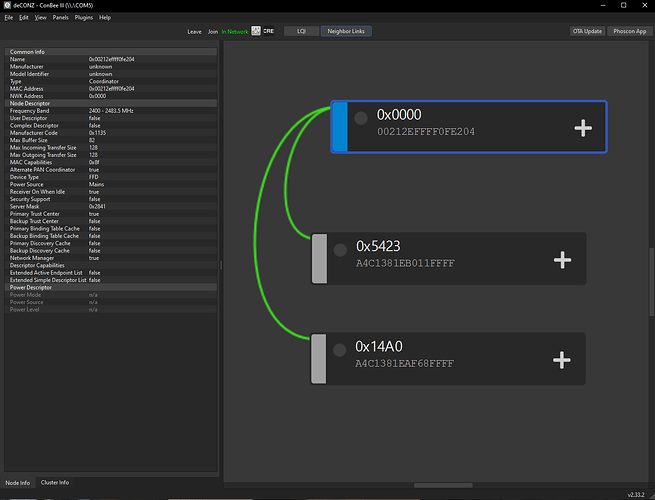Click the deCONZ app icon in title bar
The height and width of the screenshot is (500, 655).
point(7,5)
